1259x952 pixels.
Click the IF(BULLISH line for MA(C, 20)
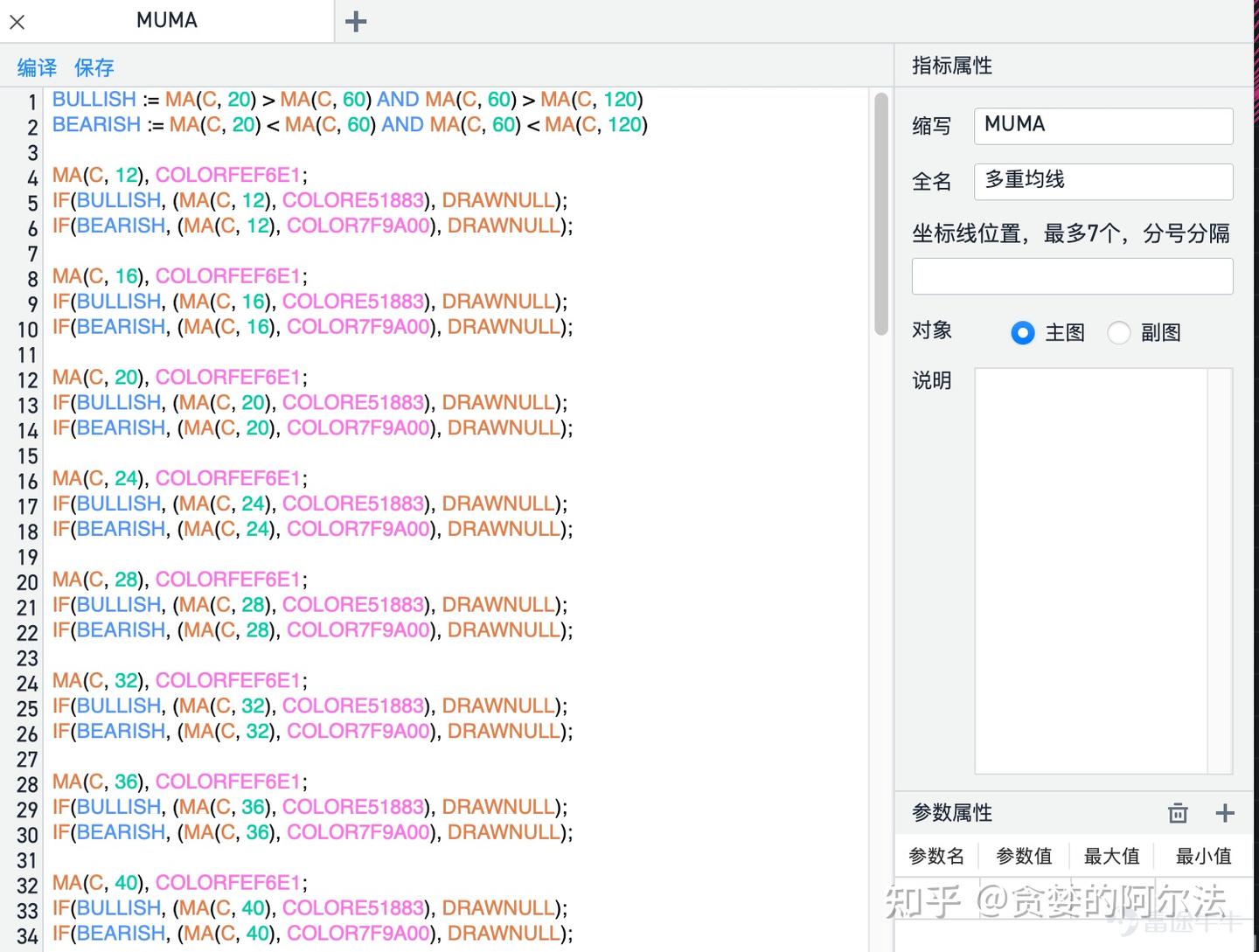click(x=310, y=404)
